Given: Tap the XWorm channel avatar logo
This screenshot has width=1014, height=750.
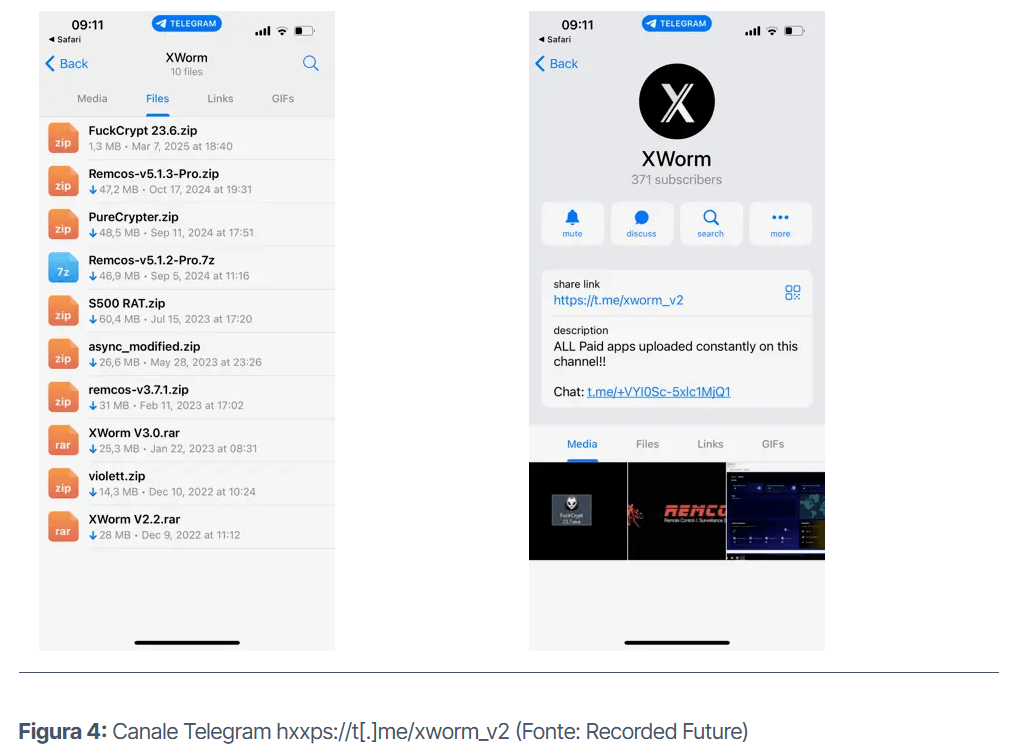Looking at the screenshot, I should coord(676,102).
